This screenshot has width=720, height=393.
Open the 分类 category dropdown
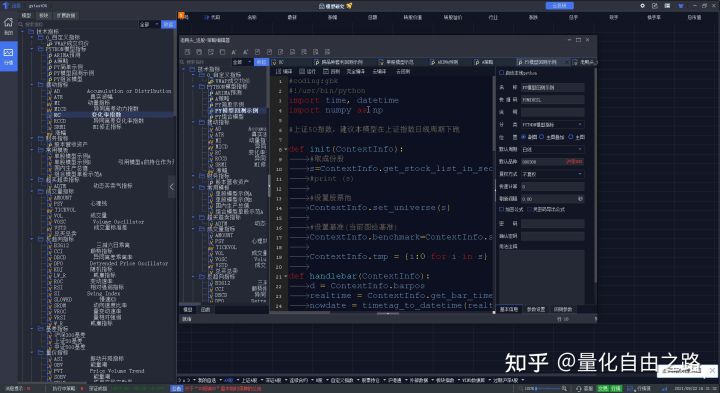pyautogui.click(x=552, y=124)
